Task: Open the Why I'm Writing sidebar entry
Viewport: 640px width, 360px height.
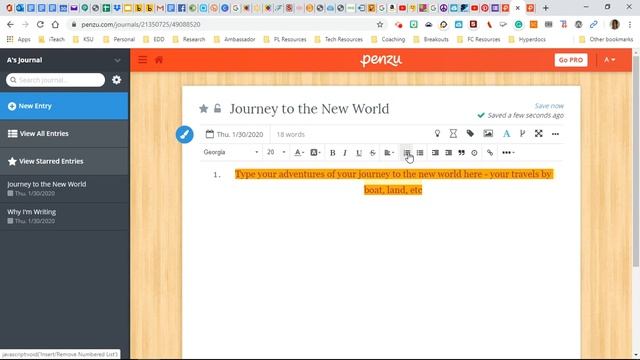Action: (64, 216)
